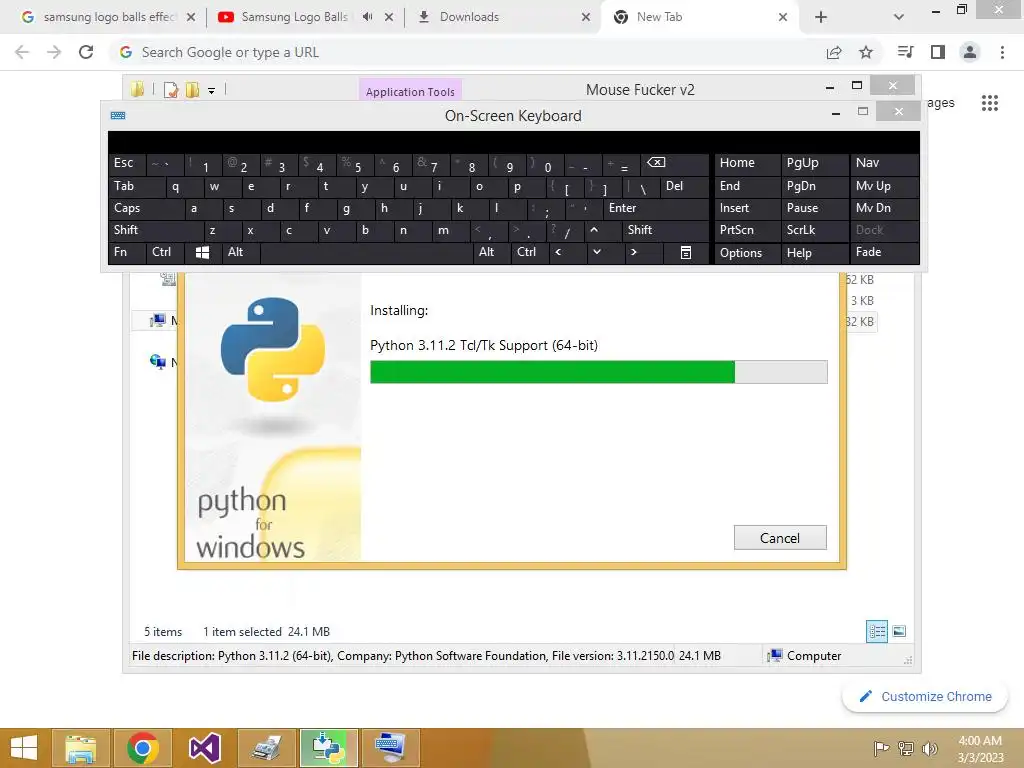Image resolution: width=1024 pixels, height=768 pixels.
Task: Click the Python install progress bar
Action: (x=598, y=372)
